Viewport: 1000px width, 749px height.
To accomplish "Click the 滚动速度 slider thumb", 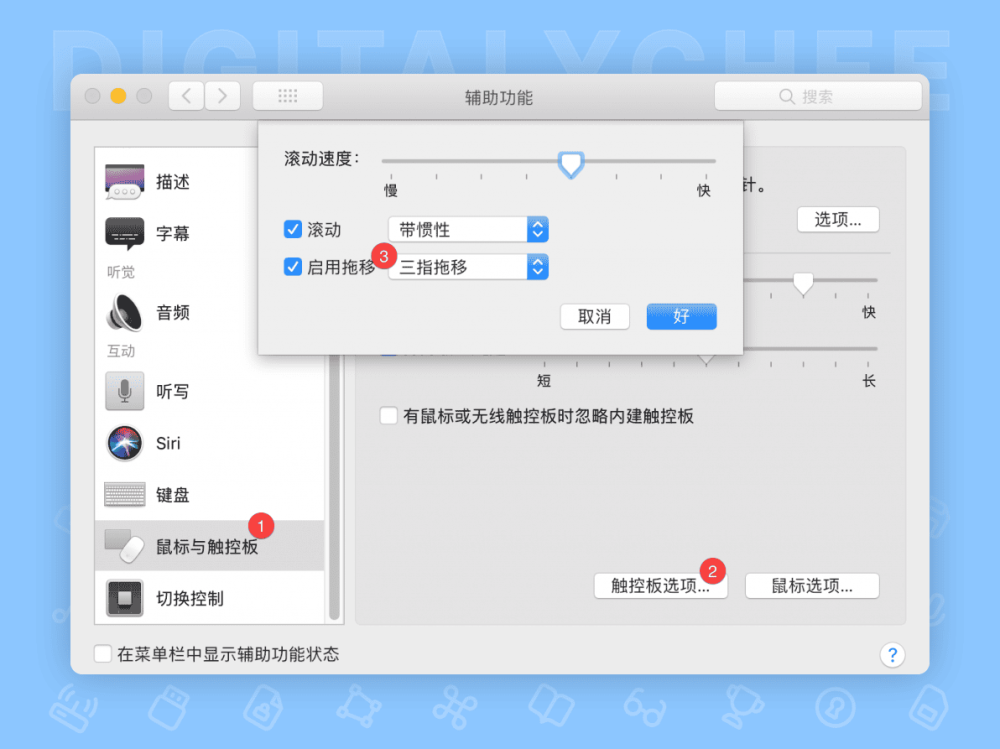I will 571,165.
